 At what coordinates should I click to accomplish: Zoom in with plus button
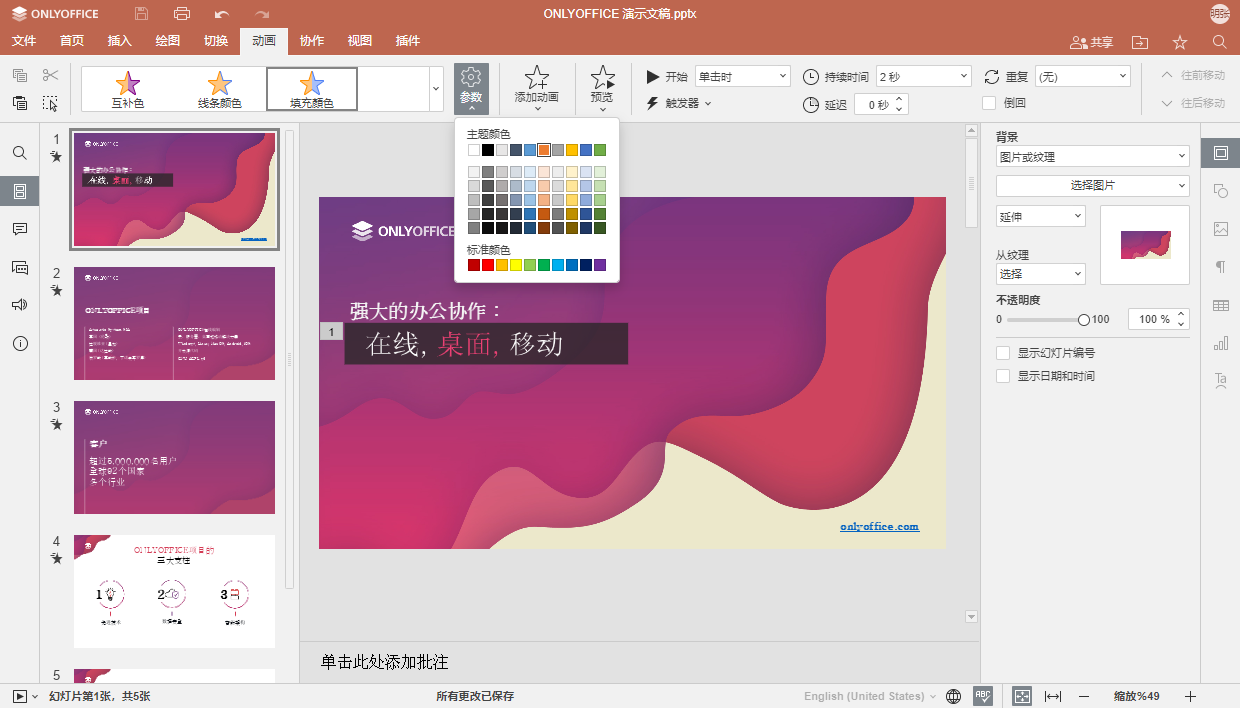1190,696
